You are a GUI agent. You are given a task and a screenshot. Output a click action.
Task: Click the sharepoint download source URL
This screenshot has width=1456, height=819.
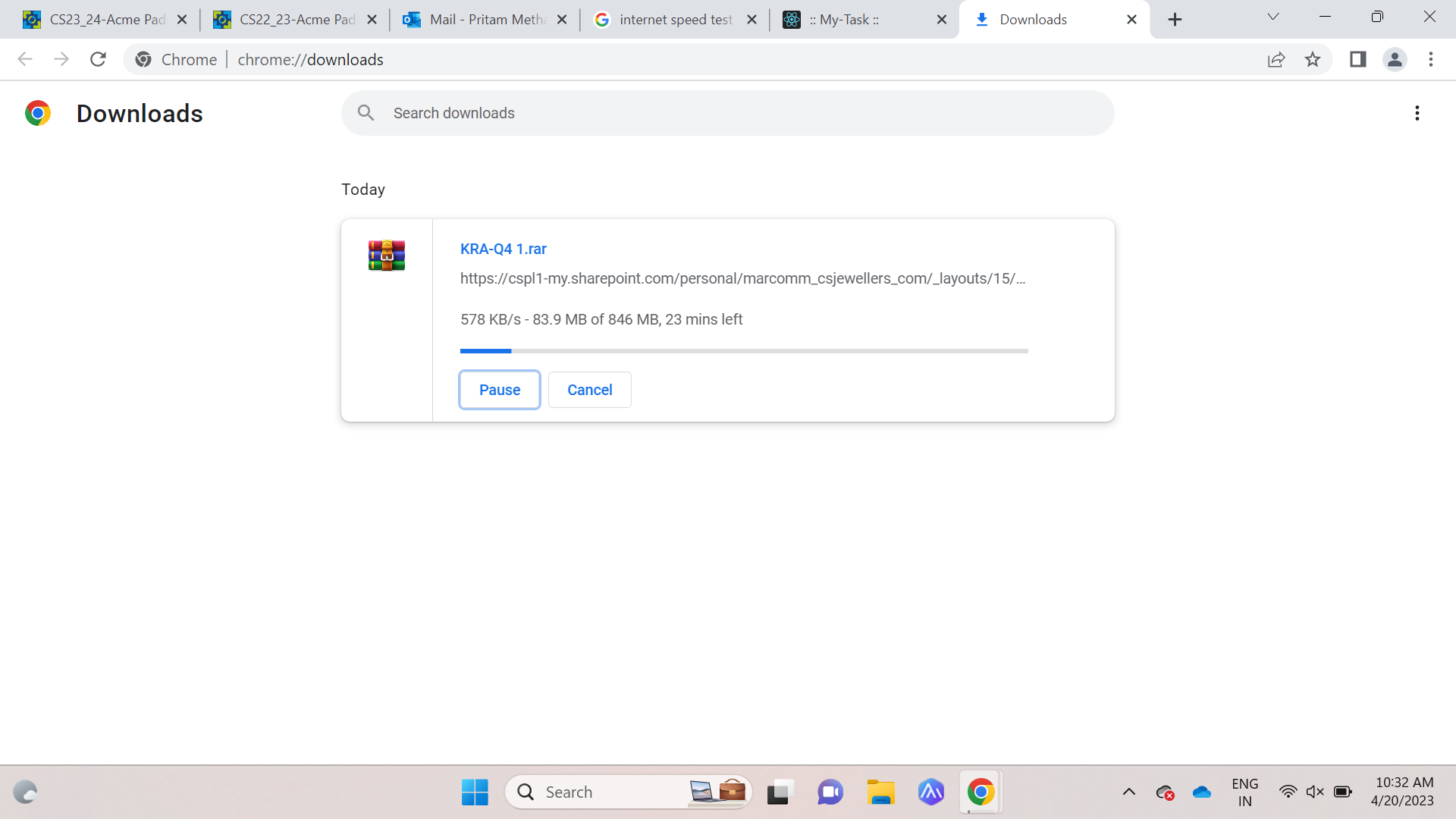pyautogui.click(x=742, y=278)
